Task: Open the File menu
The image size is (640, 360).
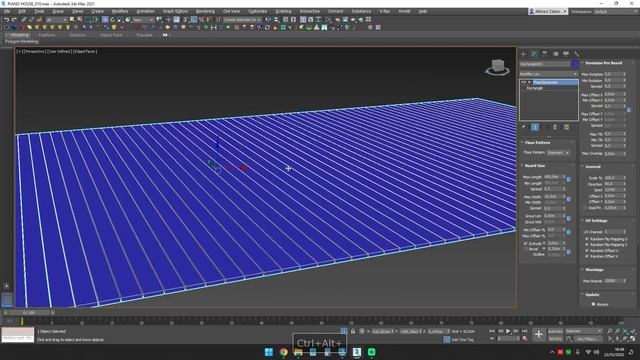Action: [7, 11]
